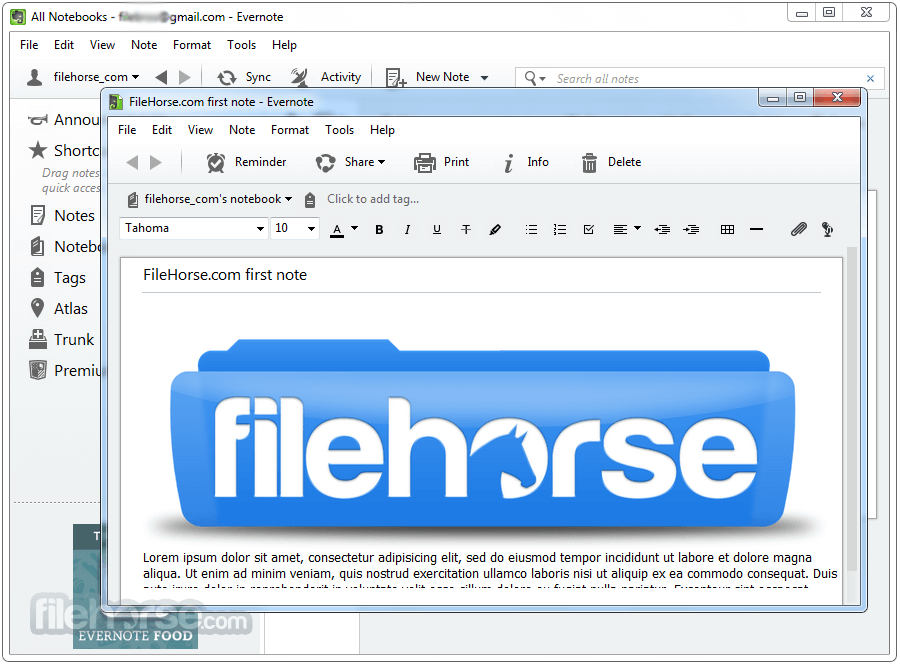Open search options magnifier dropdown
The height and width of the screenshot is (665, 900).
[535, 79]
